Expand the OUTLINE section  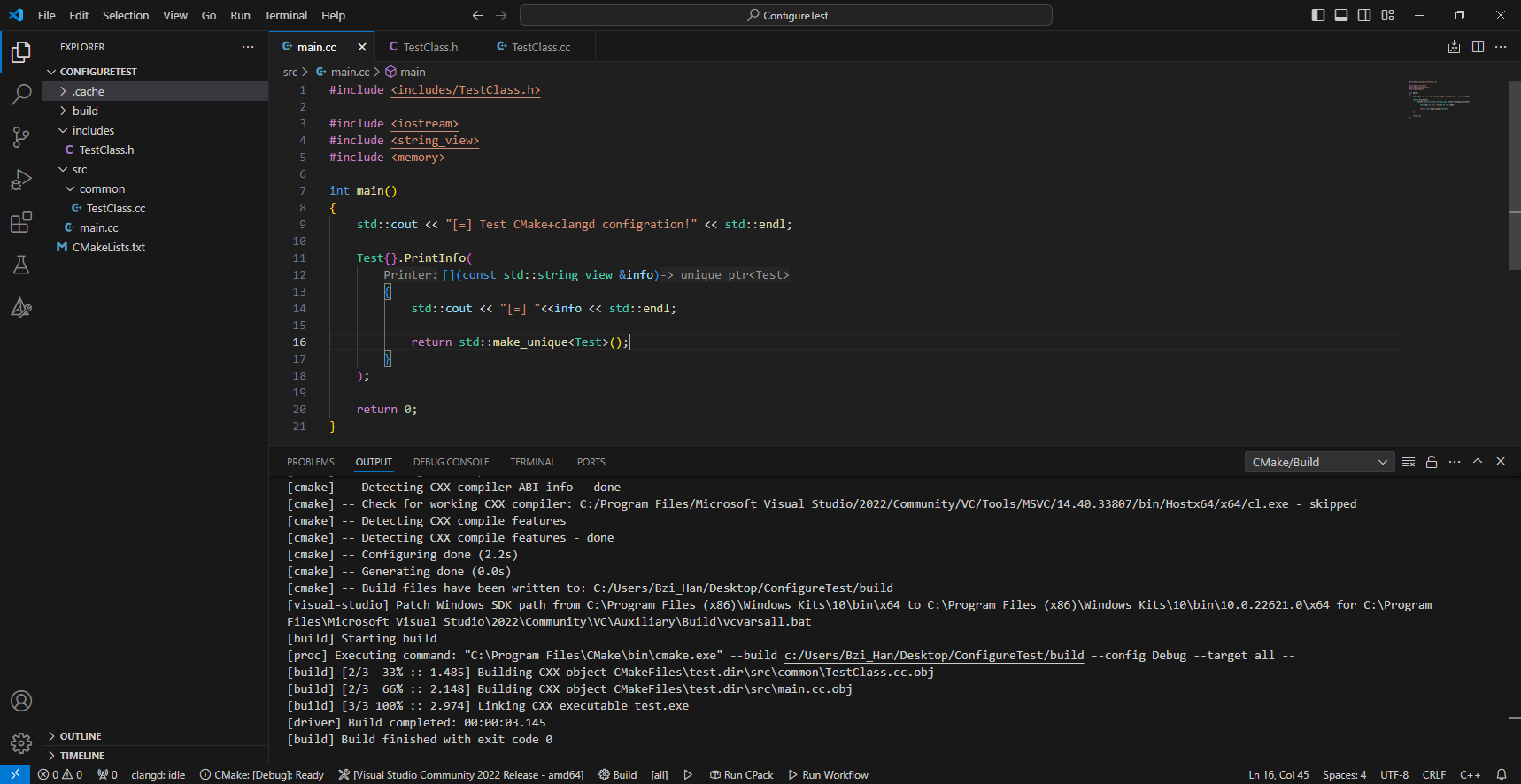(x=156, y=736)
